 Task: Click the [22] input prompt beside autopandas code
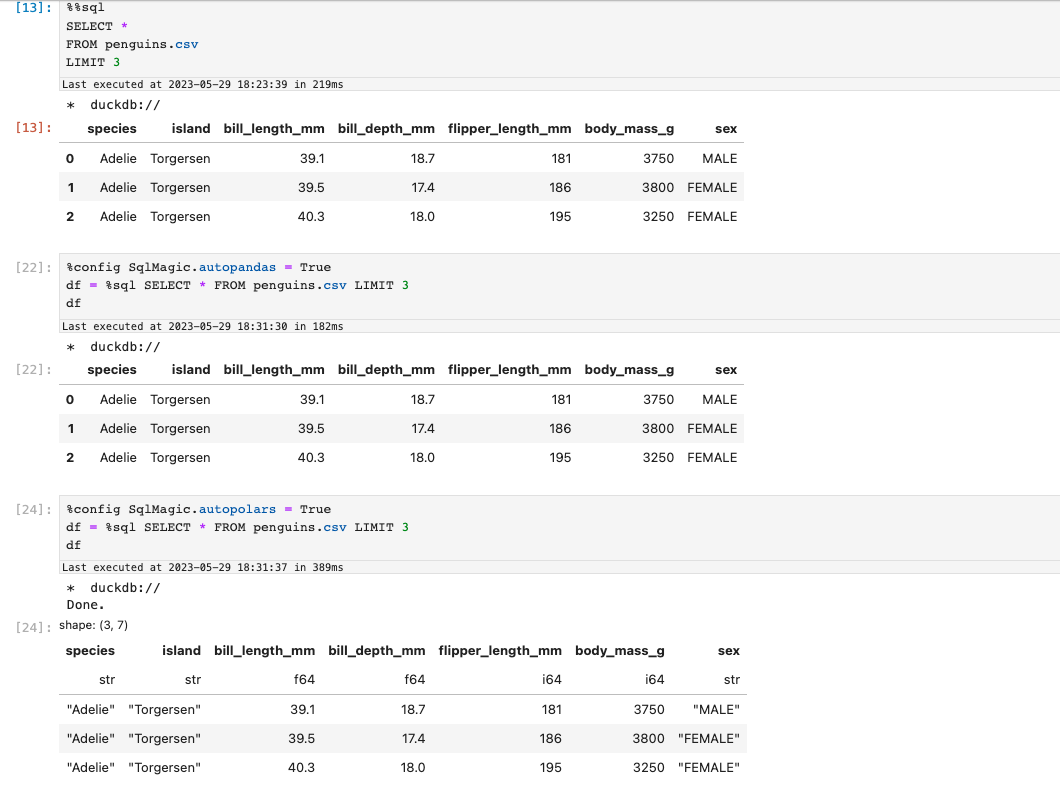[x=34, y=267]
